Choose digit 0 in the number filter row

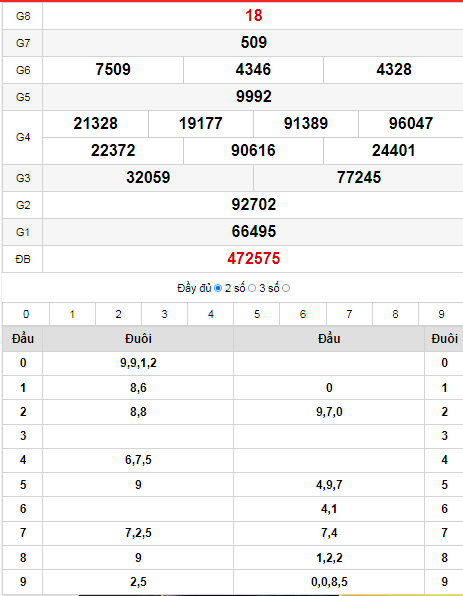click(26, 314)
